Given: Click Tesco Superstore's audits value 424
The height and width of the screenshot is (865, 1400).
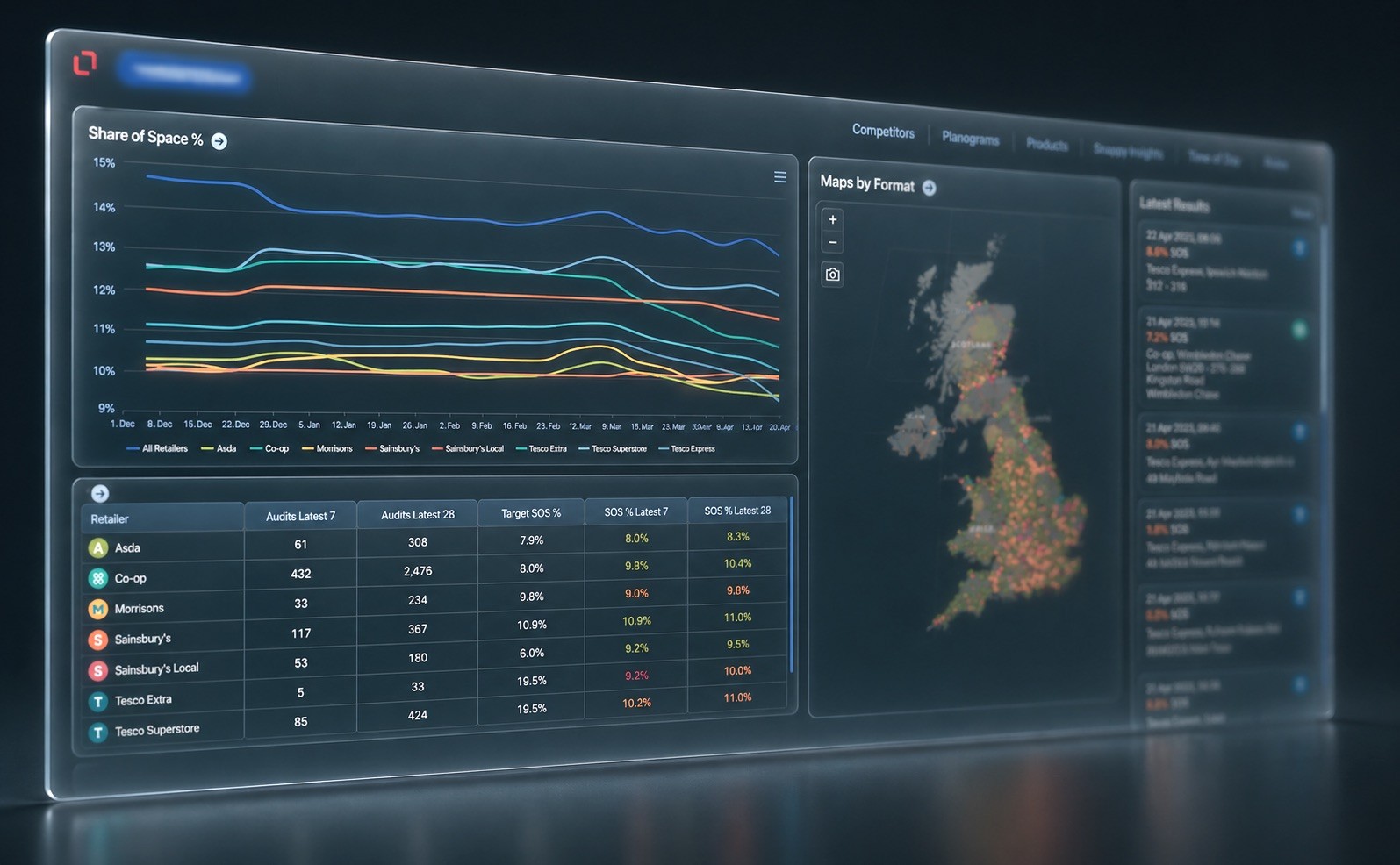Looking at the screenshot, I should click(x=418, y=715).
